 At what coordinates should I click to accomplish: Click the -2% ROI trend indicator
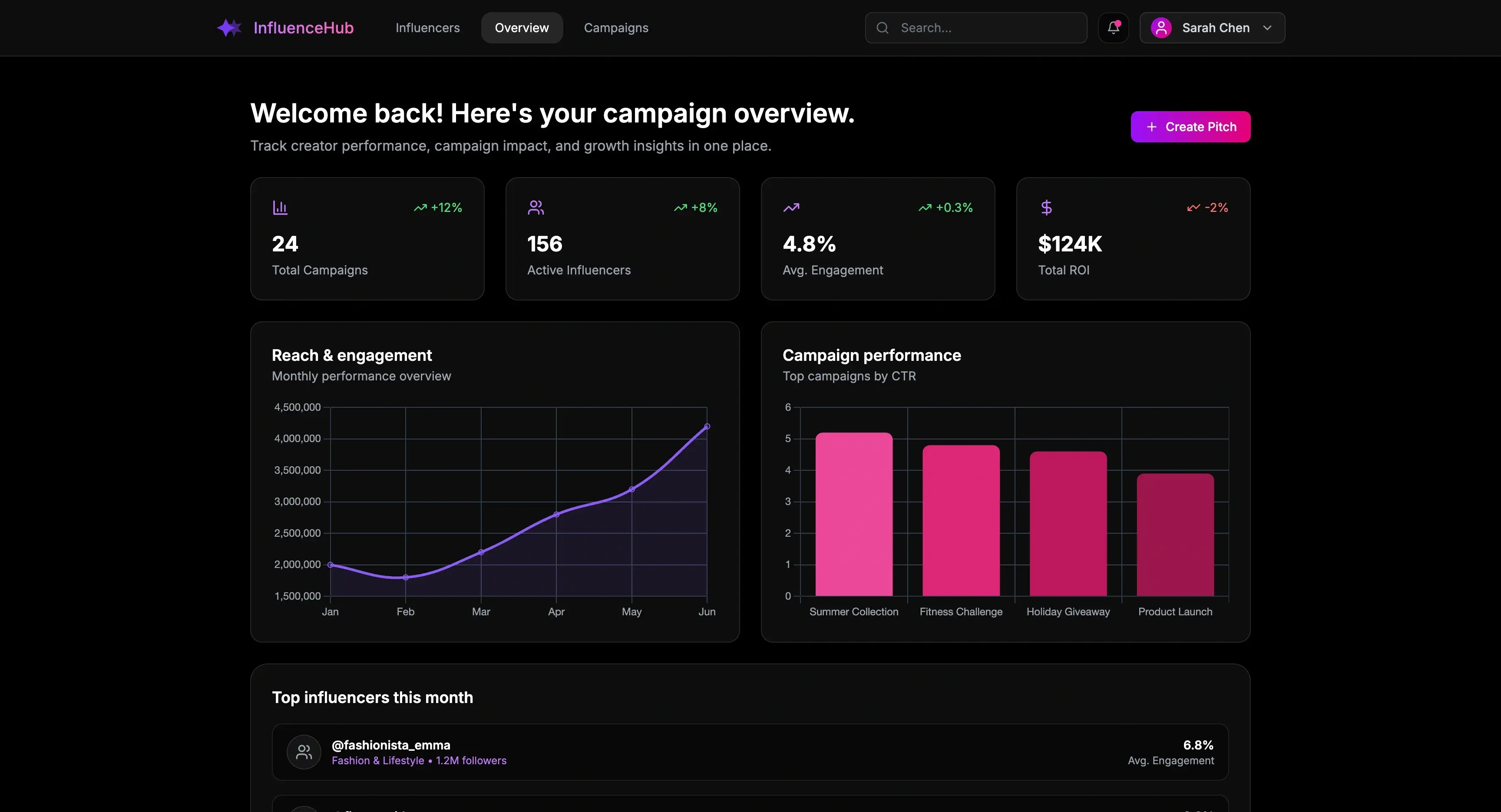(1207, 208)
